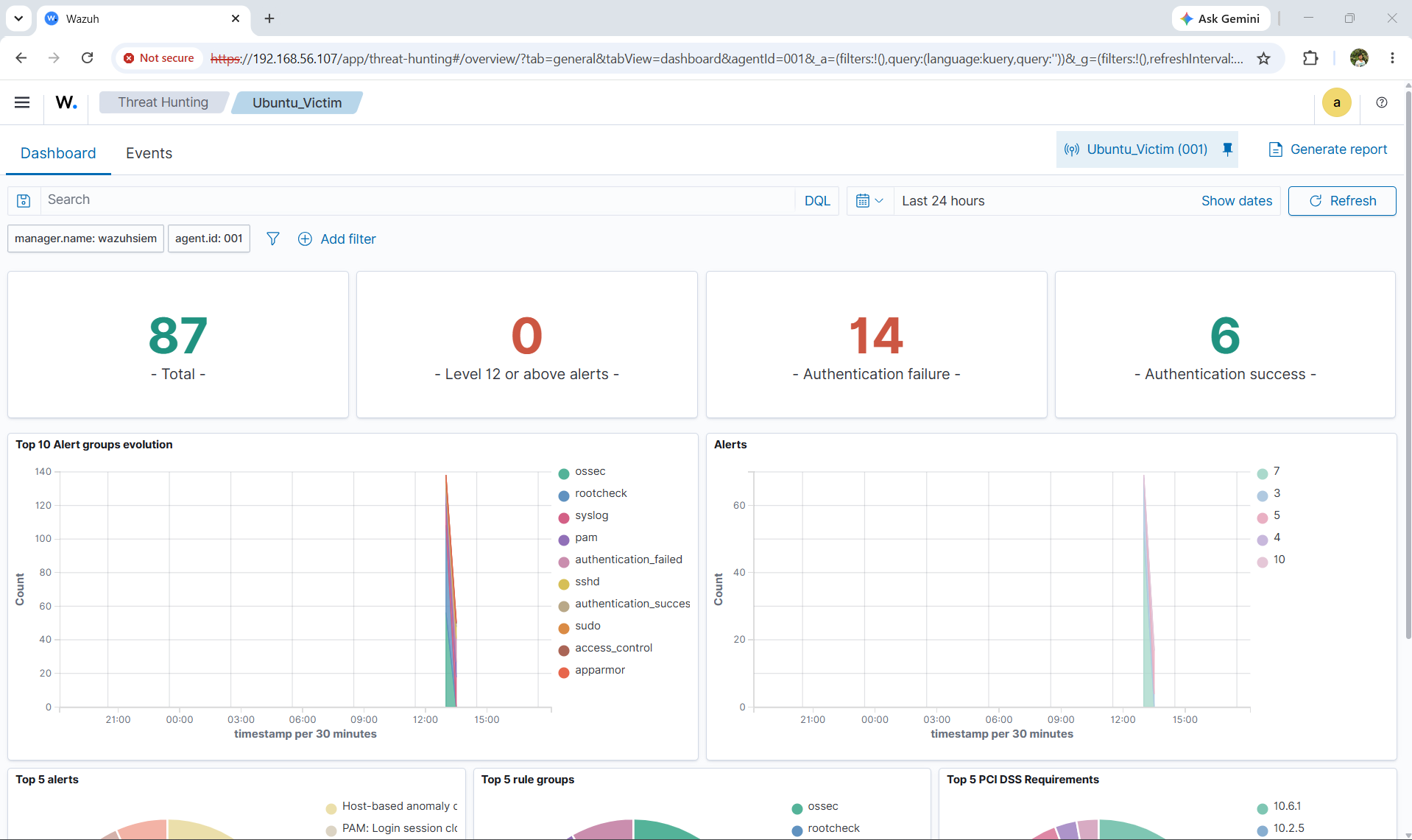
Task: Toggle syslog legend series
Action: [591, 515]
